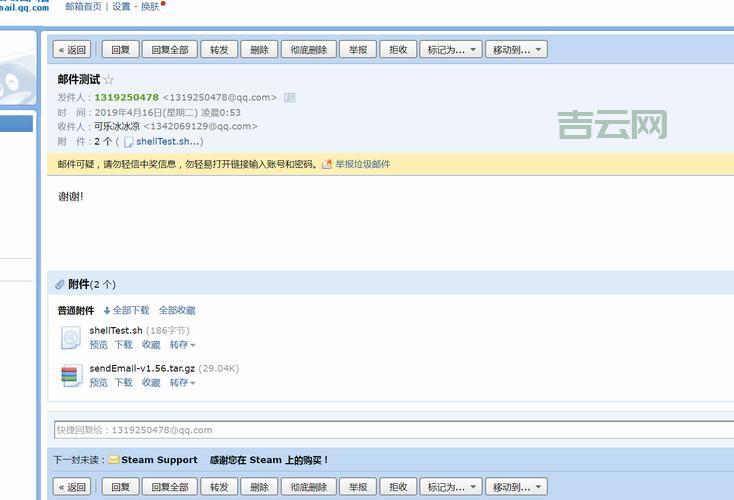Click recipient 可乐冰冰凉 name

pos(117,126)
